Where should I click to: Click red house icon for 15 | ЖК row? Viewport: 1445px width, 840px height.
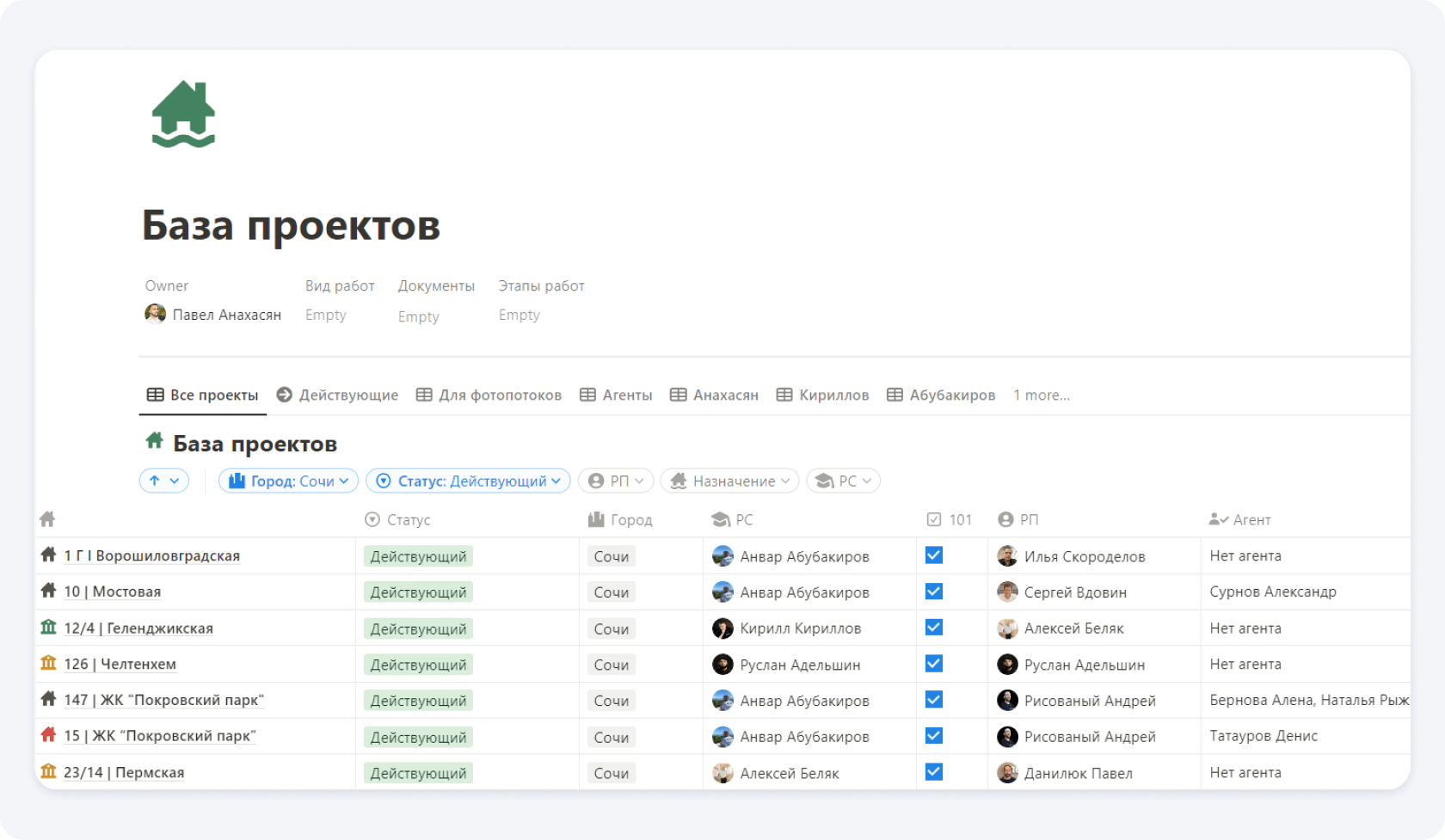coord(48,735)
